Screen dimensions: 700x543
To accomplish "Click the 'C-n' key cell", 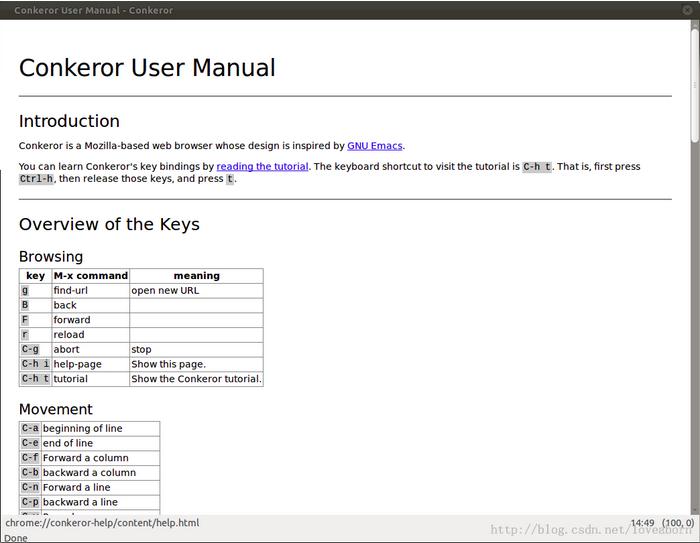I will pyautogui.click(x=30, y=488).
